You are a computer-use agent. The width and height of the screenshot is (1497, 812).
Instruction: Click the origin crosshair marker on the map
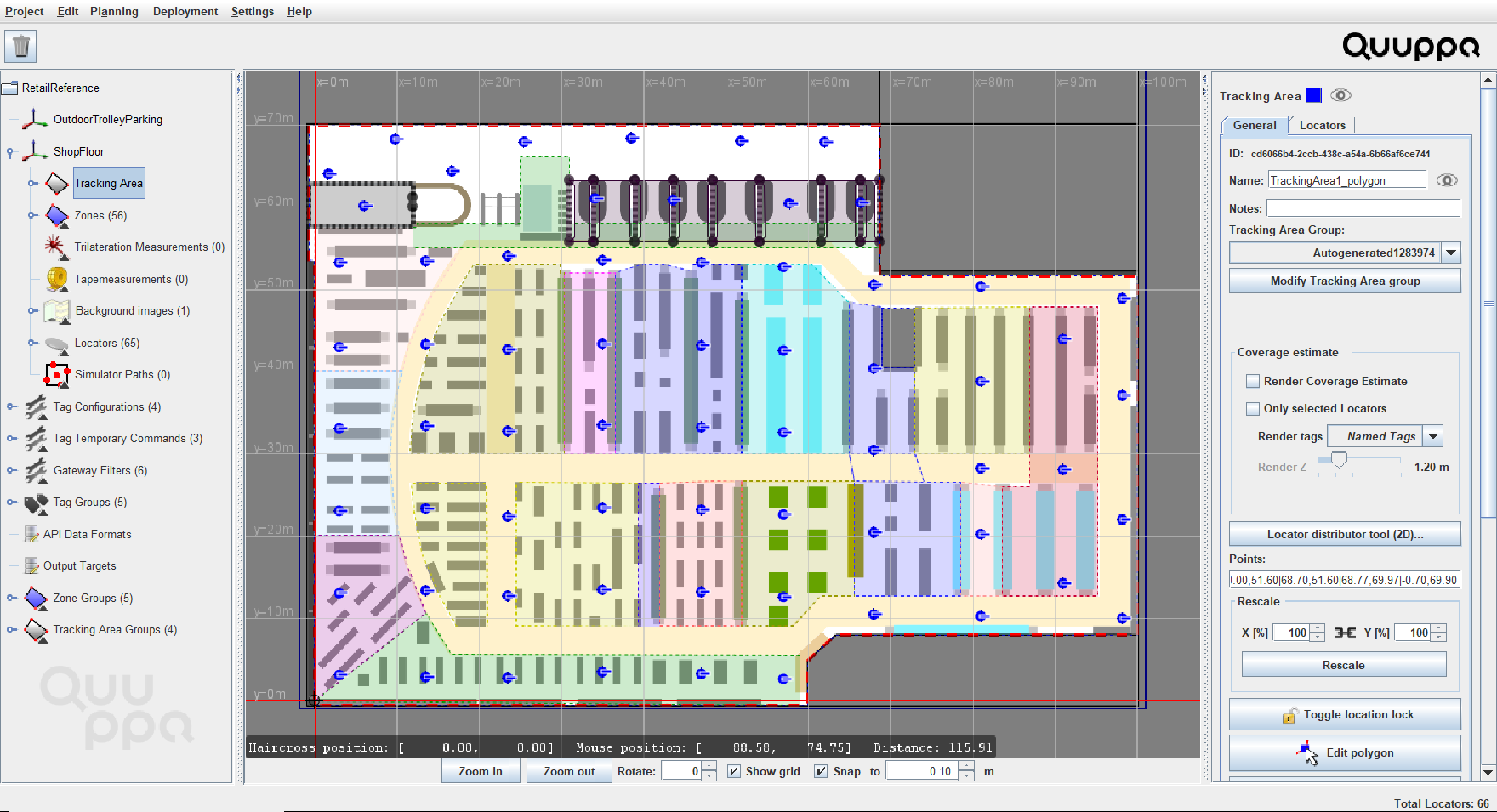pos(314,701)
